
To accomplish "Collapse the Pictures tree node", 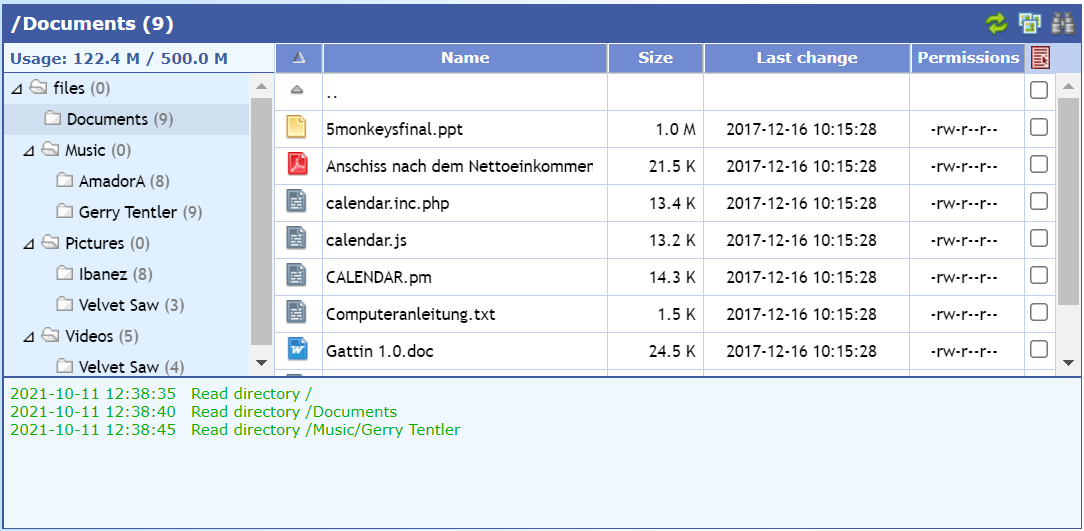I will (x=28, y=244).
